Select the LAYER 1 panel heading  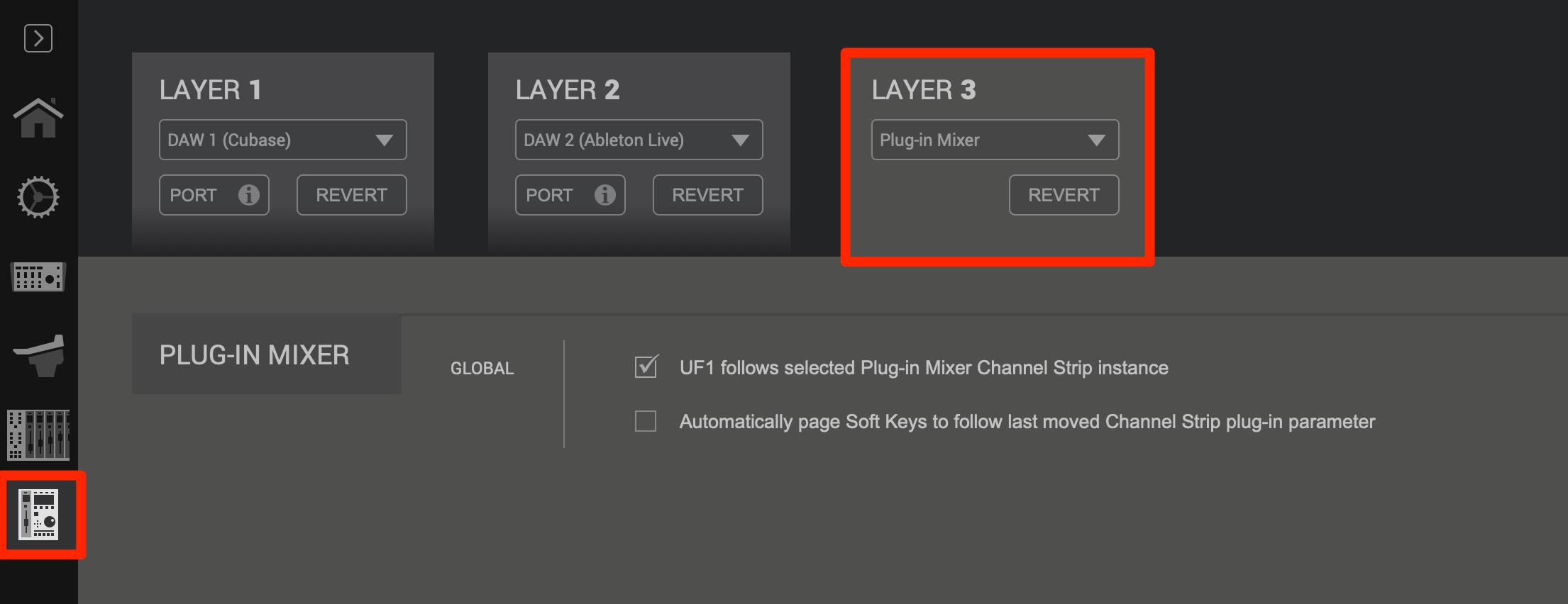coord(211,90)
